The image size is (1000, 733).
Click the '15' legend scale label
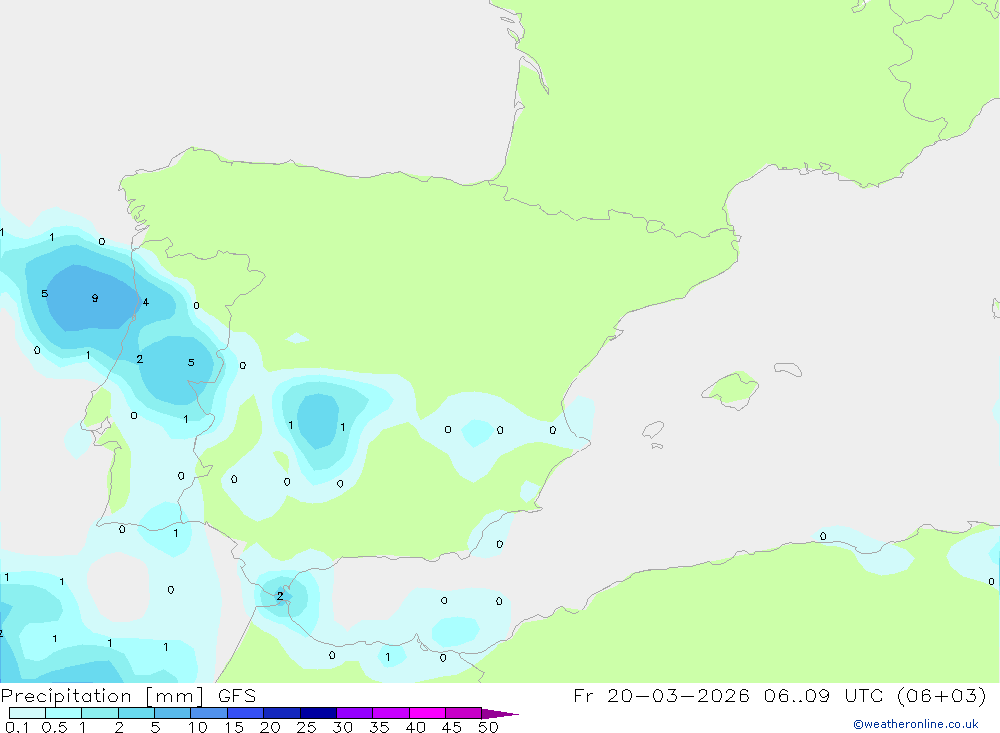point(234,727)
